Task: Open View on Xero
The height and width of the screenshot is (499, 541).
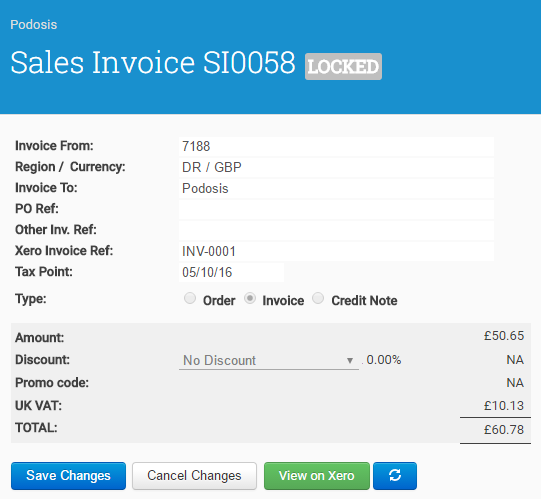Action: (x=317, y=476)
